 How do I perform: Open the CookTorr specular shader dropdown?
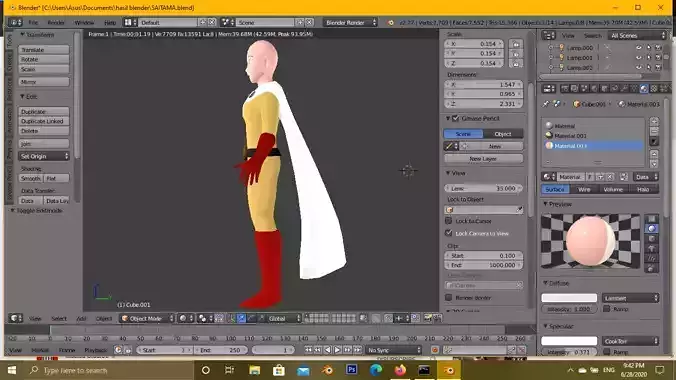pos(630,341)
